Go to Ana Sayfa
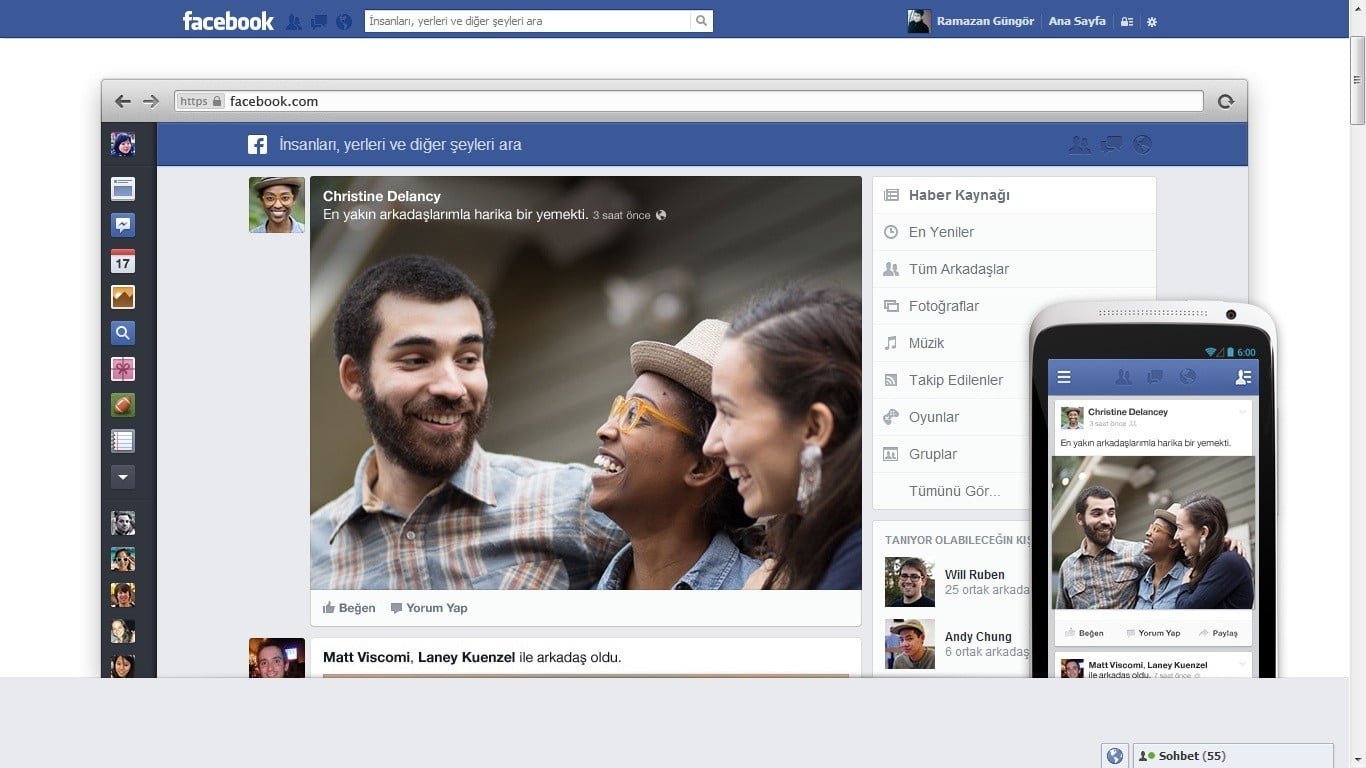 1077,21
